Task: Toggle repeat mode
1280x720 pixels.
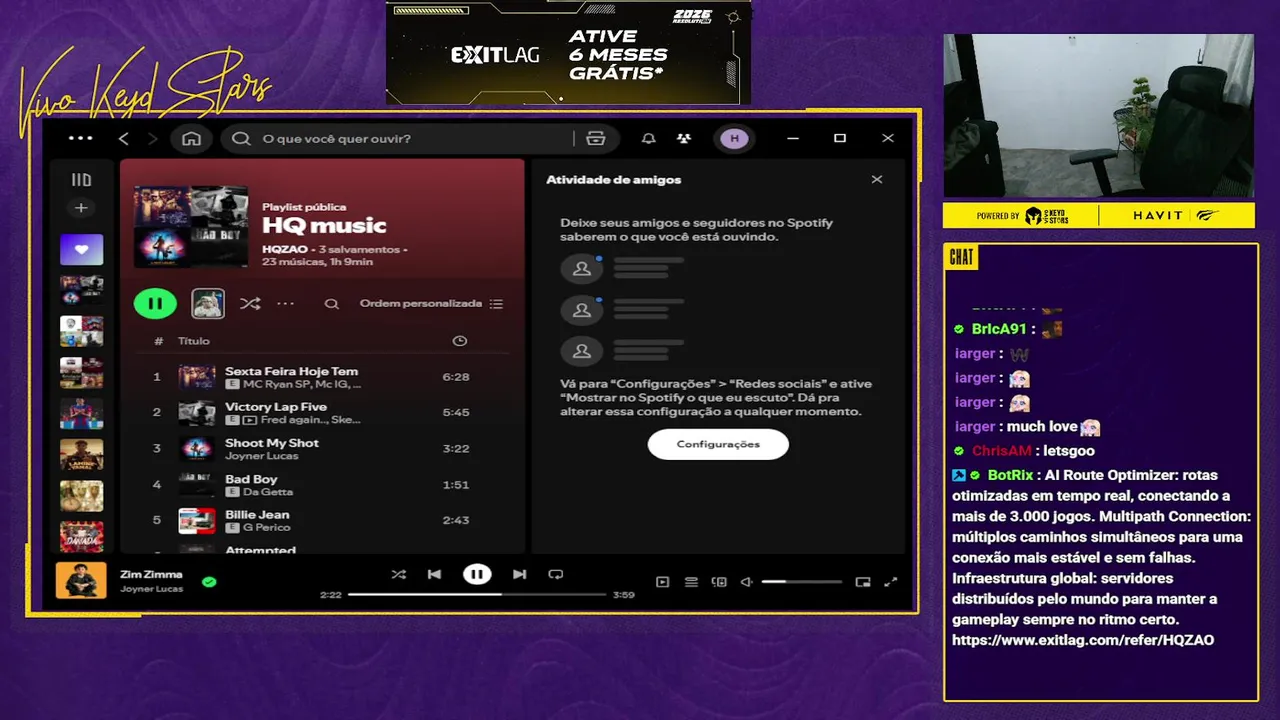Action: tap(556, 574)
